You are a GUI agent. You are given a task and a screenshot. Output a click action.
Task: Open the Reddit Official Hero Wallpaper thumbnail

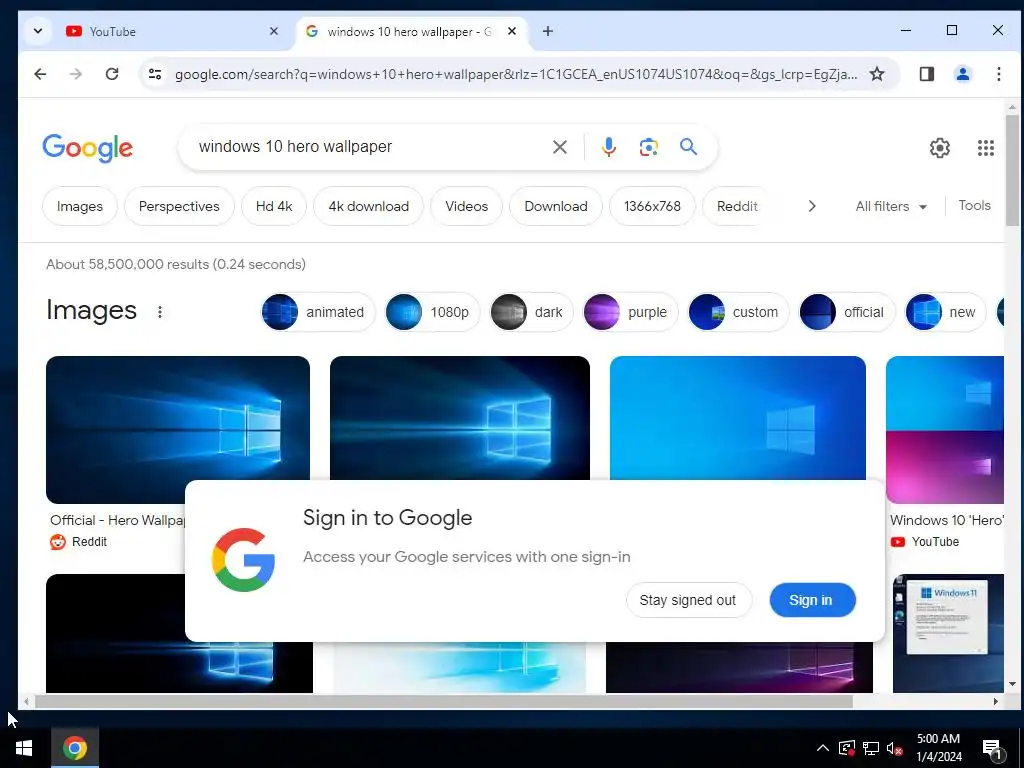point(178,430)
